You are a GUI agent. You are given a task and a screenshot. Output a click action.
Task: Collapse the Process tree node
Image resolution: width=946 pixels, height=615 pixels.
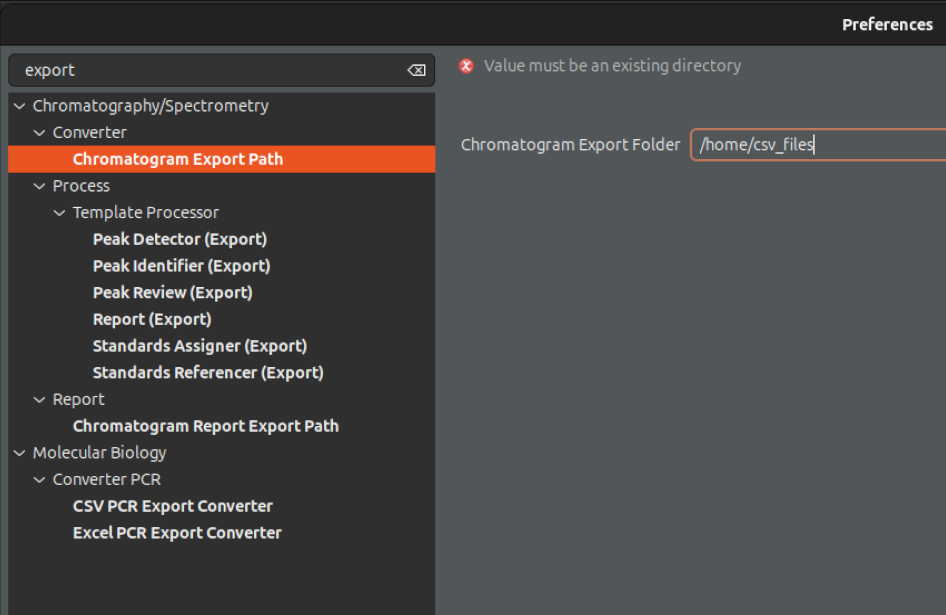click(40, 186)
